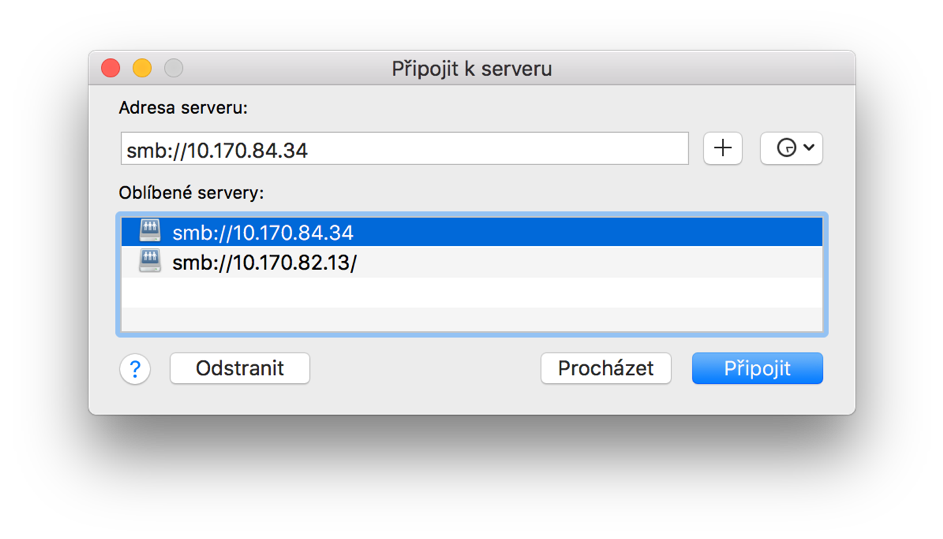The height and width of the screenshot is (539, 943).
Task: Open help with the question mark button
Action: tap(135, 368)
